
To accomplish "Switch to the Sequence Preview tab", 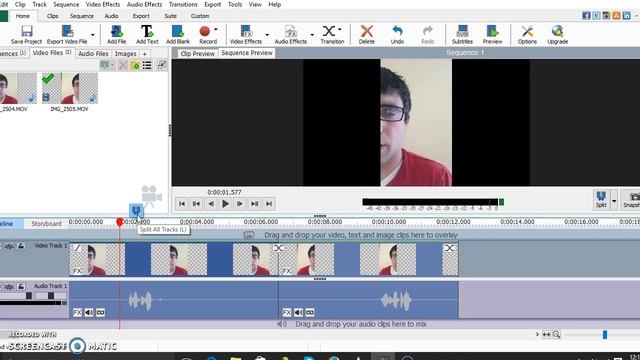I will point(247,53).
